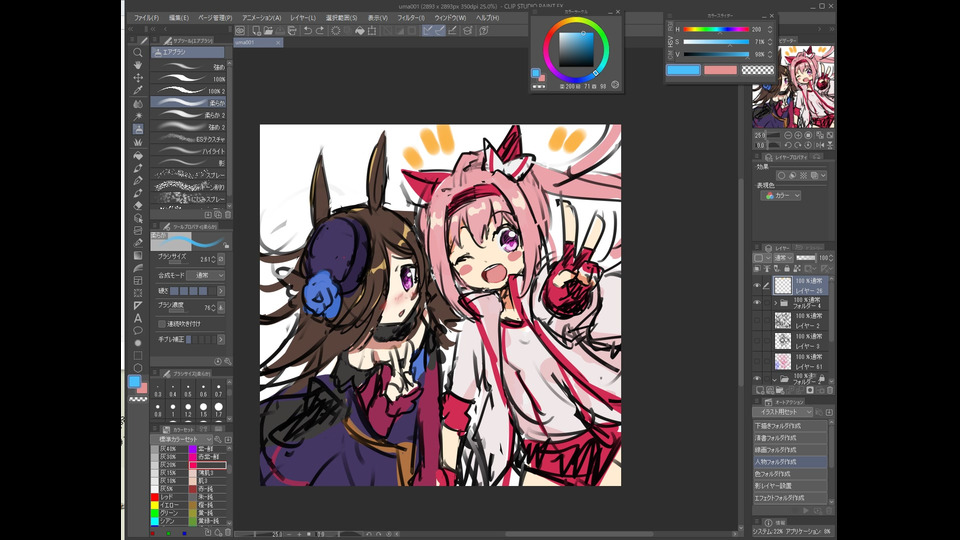Screen dimensions: 960x540
Task: Click the Redo icon in command bar
Action: pos(320,30)
